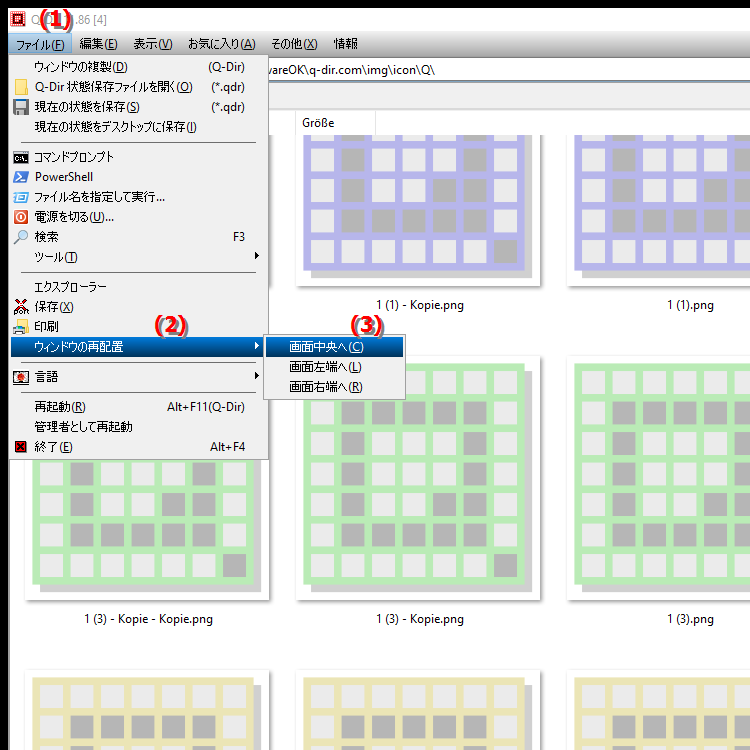
Task: Select 画面中央へ(C) to center window
Action: click(326, 347)
